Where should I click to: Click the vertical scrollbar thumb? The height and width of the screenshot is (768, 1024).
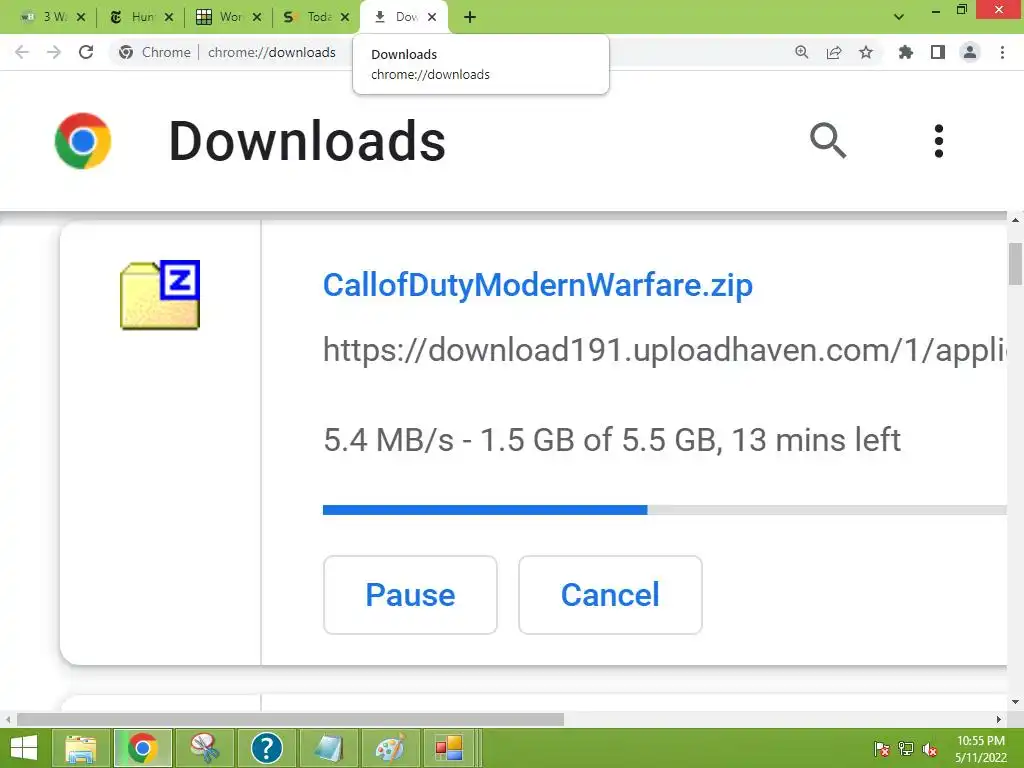[1015, 264]
